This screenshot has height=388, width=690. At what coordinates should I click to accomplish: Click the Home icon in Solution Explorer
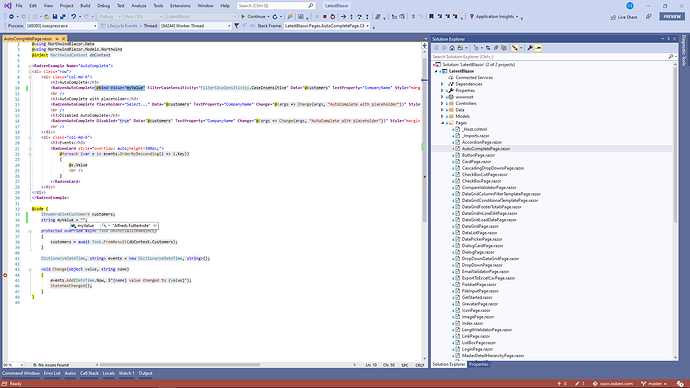452,48
